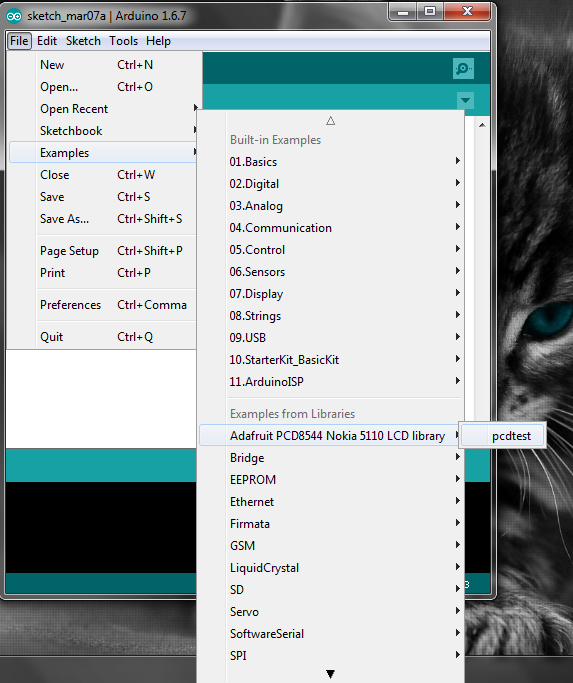Select the LiquidCrystal library examples

pos(344,568)
